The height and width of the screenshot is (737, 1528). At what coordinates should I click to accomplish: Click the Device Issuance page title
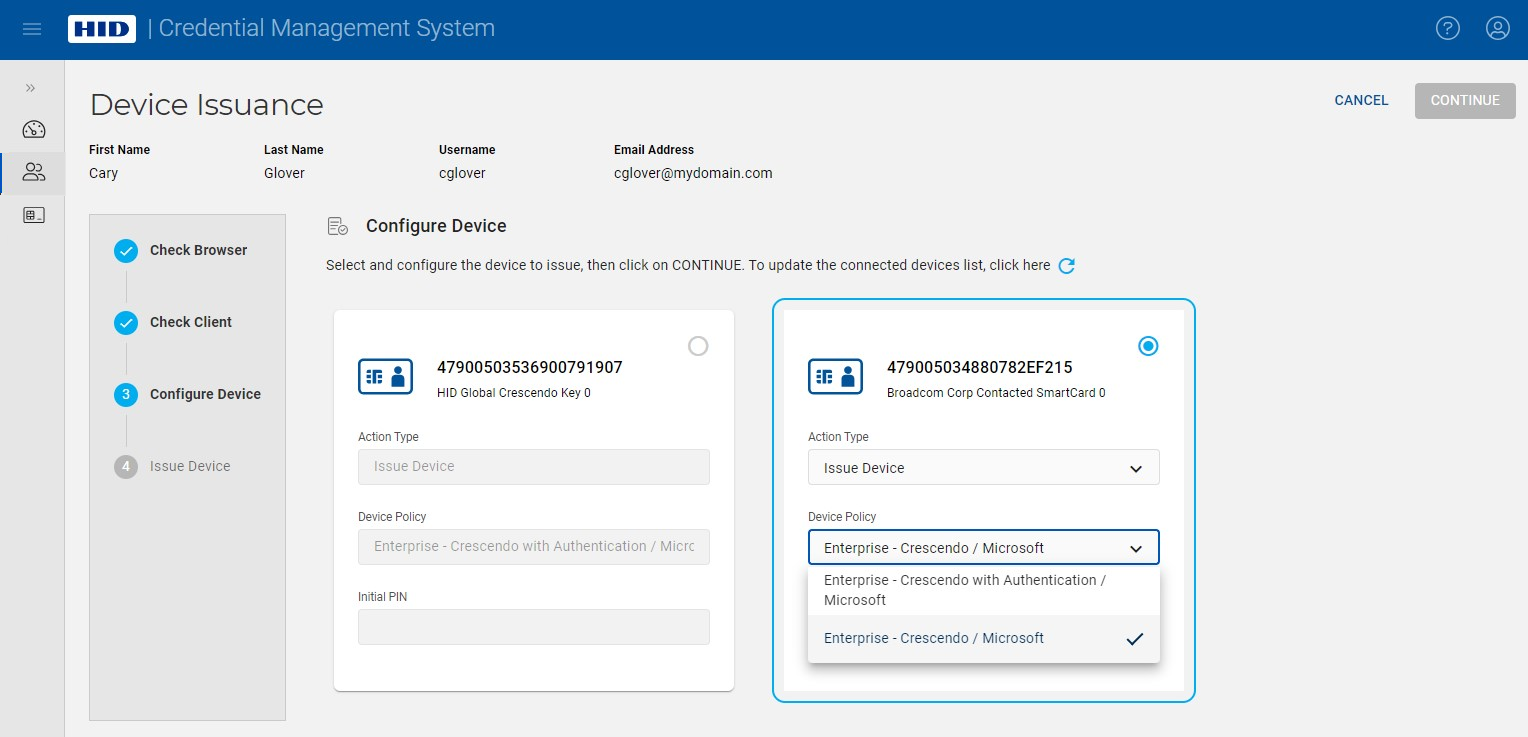[x=207, y=105]
